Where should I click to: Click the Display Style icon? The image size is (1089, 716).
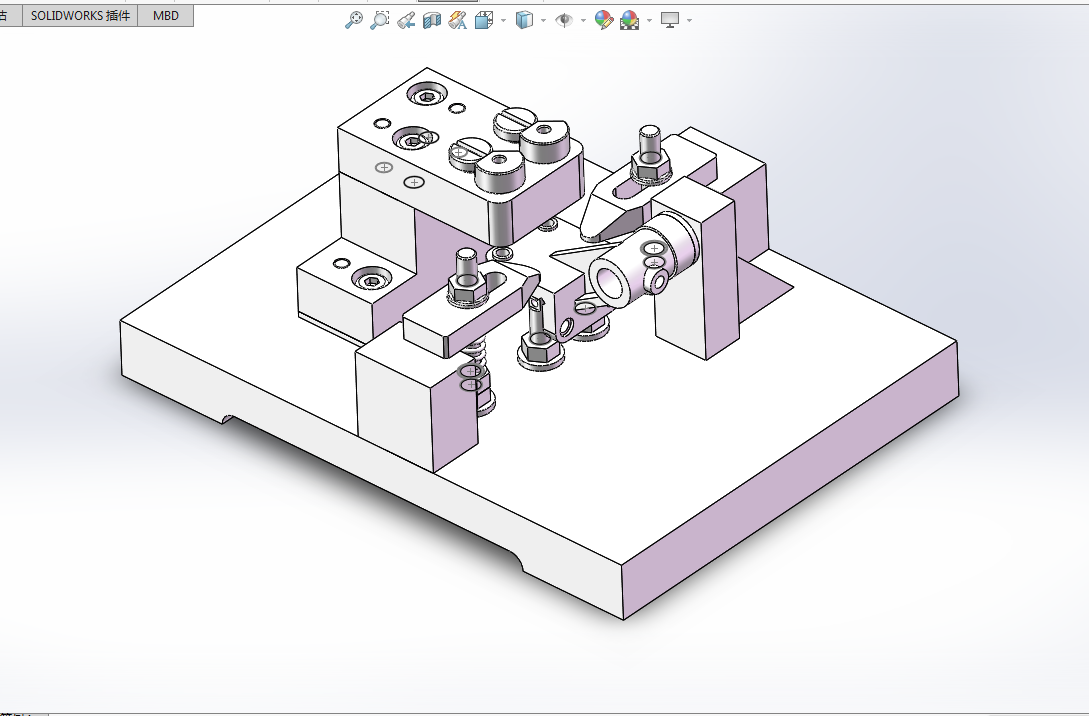click(x=524, y=20)
